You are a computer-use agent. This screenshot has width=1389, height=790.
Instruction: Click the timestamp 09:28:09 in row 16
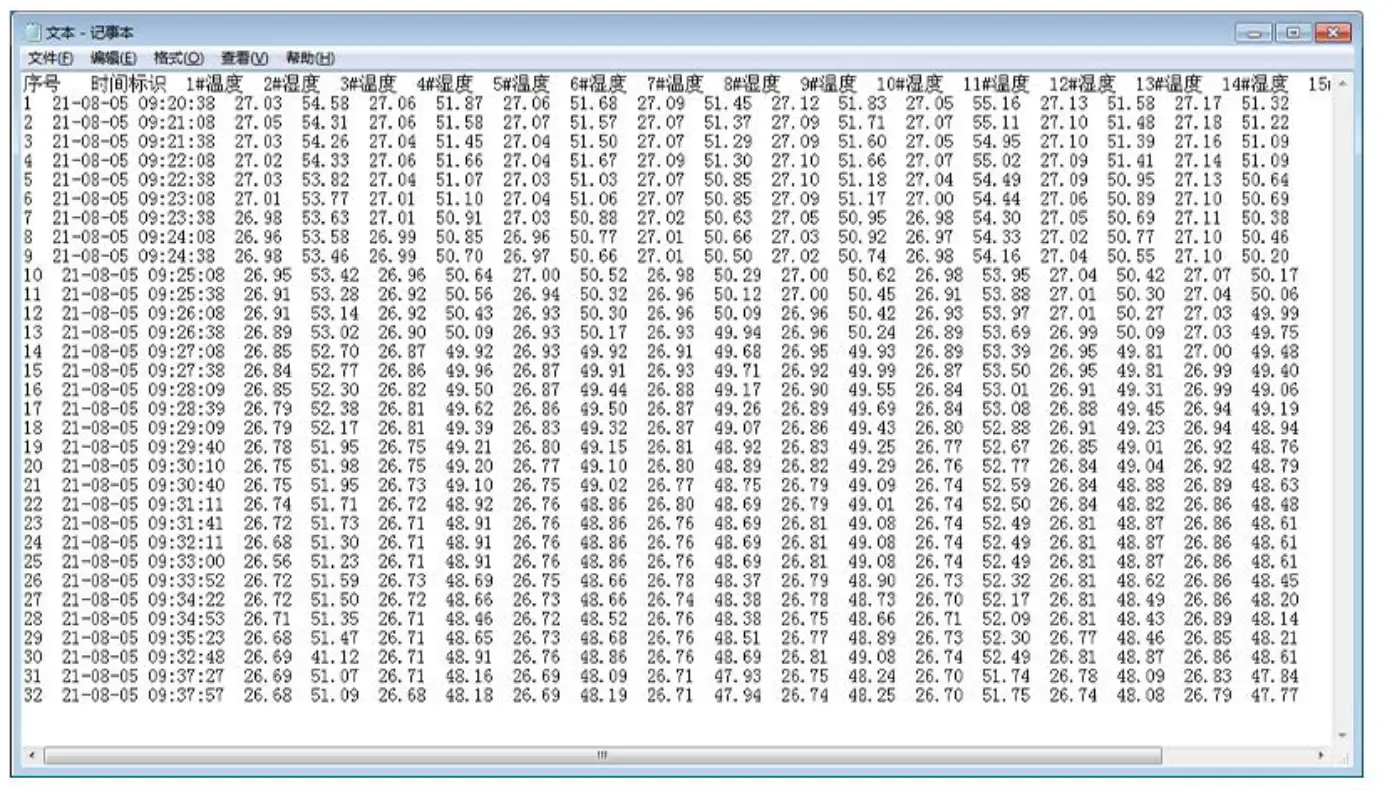186,389
